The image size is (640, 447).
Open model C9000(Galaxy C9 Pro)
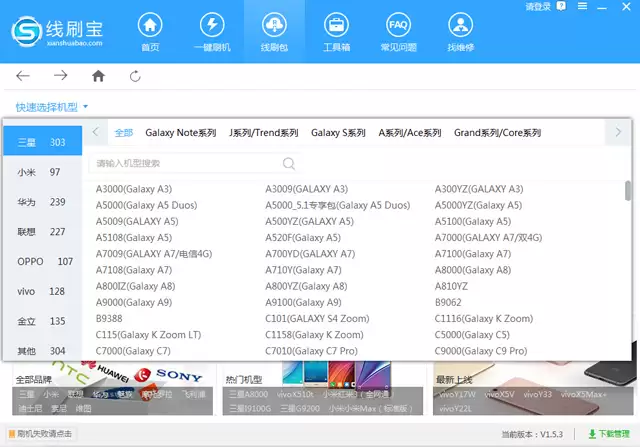pyautogui.click(x=481, y=351)
